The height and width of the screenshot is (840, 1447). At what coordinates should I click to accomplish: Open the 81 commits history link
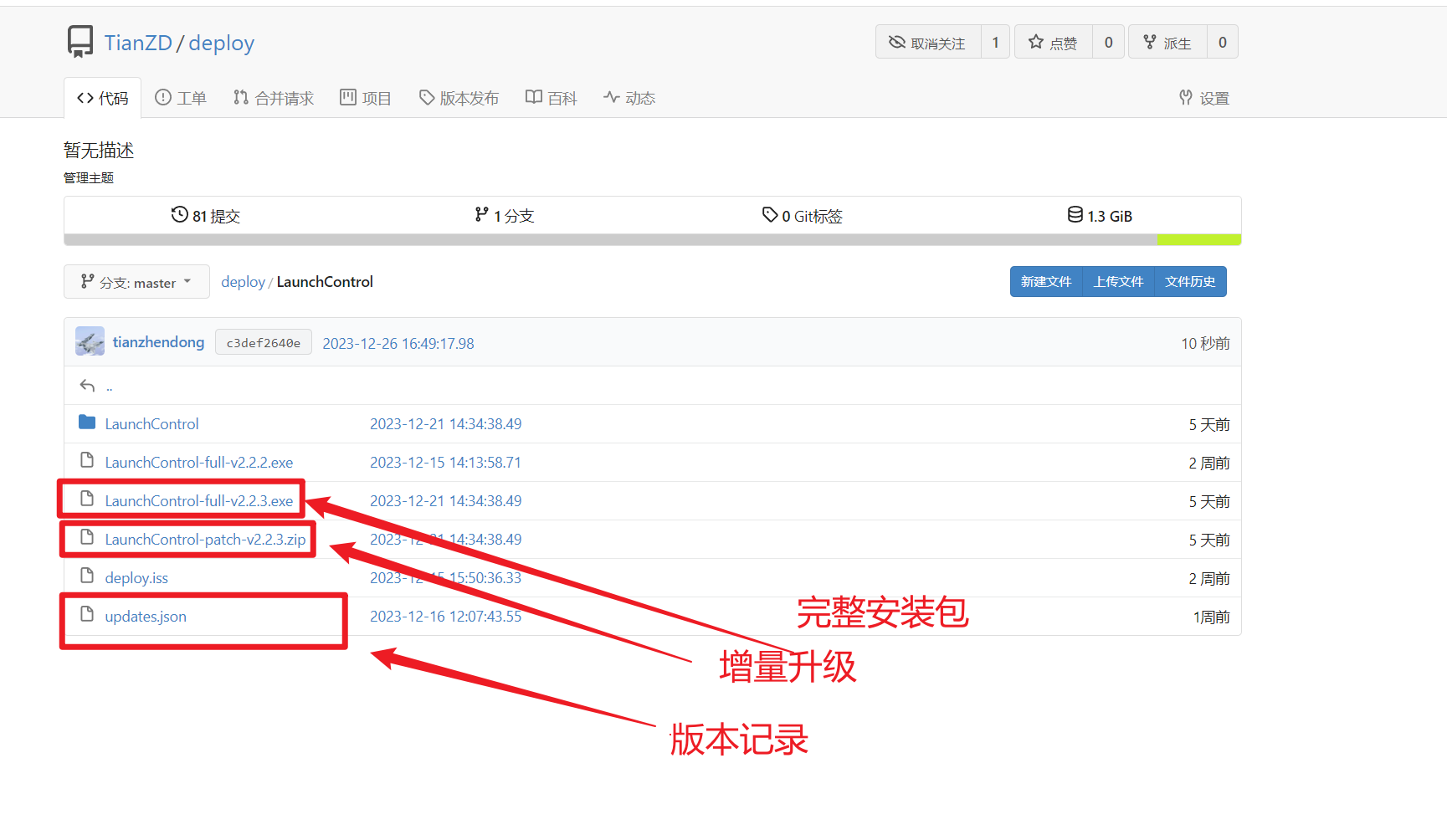[x=206, y=216]
